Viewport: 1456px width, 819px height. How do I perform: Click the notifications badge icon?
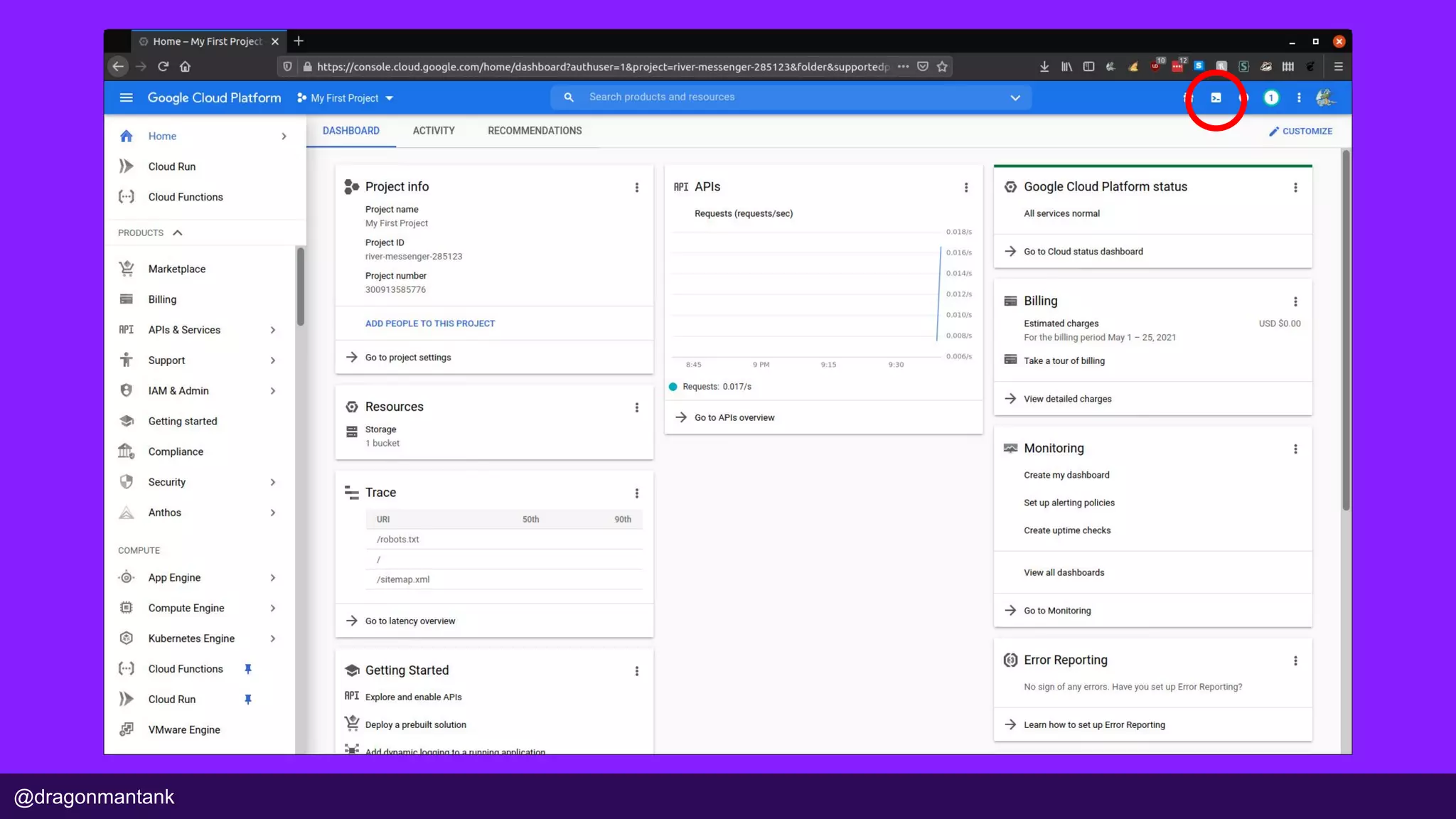tap(1270, 98)
